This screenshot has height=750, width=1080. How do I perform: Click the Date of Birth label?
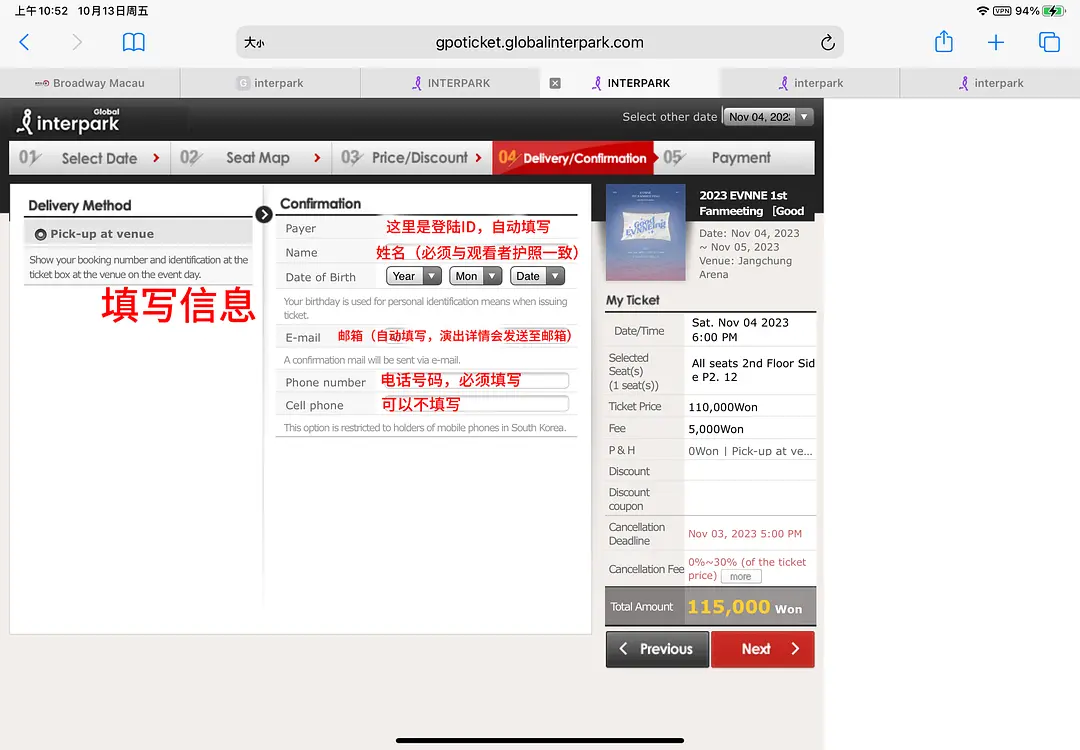pyautogui.click(x=320, y=277)
